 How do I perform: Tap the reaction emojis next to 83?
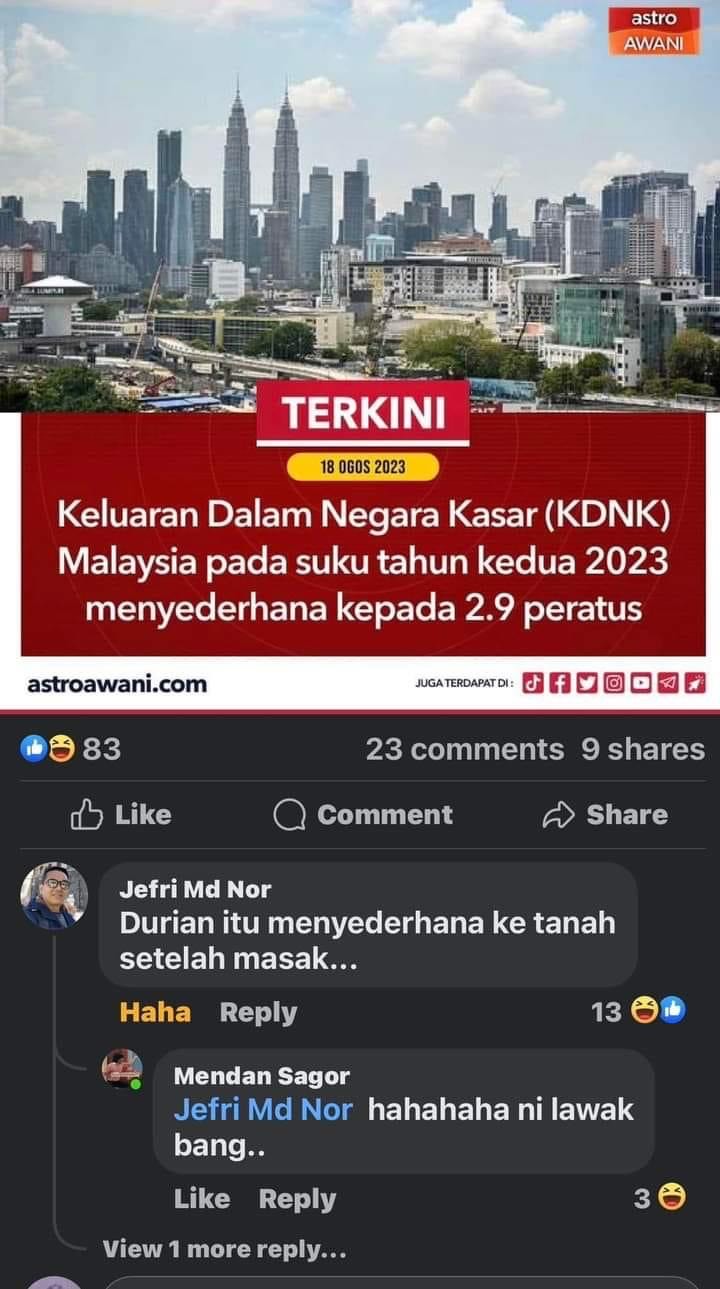pyautogui.click(x=48, y=748)
